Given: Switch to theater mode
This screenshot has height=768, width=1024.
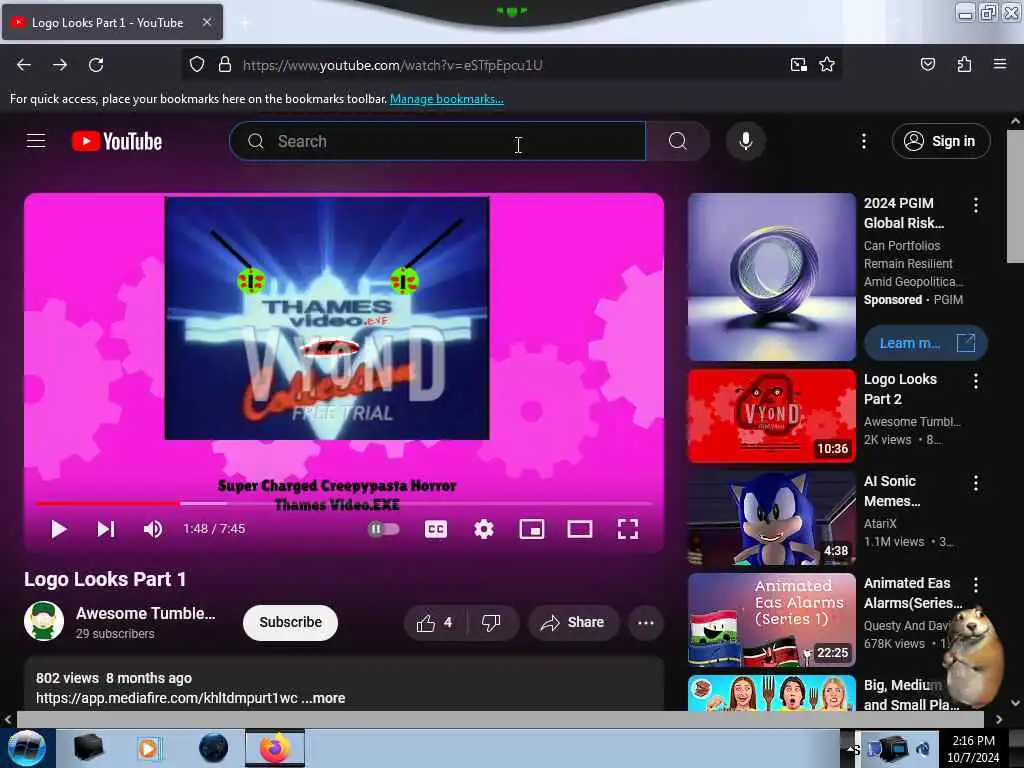Looking at the screenshot, I should (580, 529).
